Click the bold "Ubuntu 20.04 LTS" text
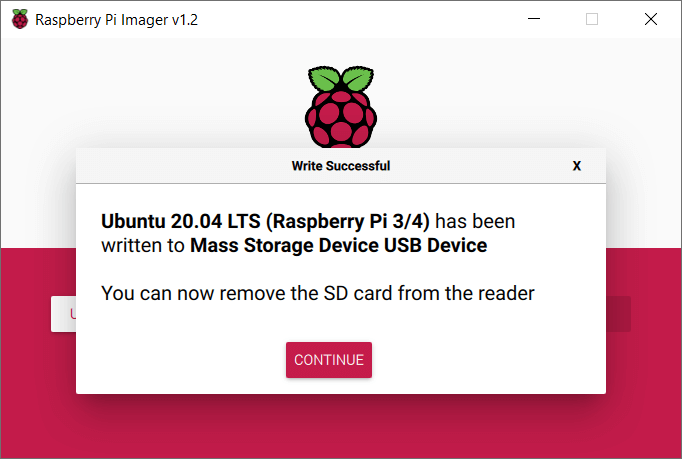This screenshot has width=682, height=459. (x=181, y=221)
